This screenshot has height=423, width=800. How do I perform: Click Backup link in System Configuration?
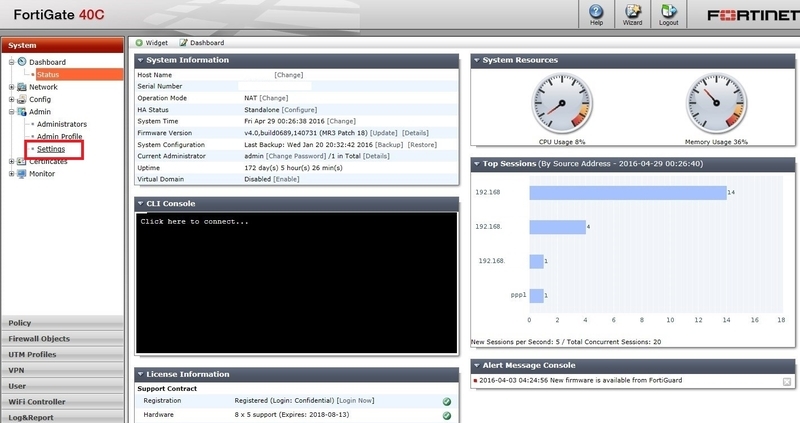point(389,145)
